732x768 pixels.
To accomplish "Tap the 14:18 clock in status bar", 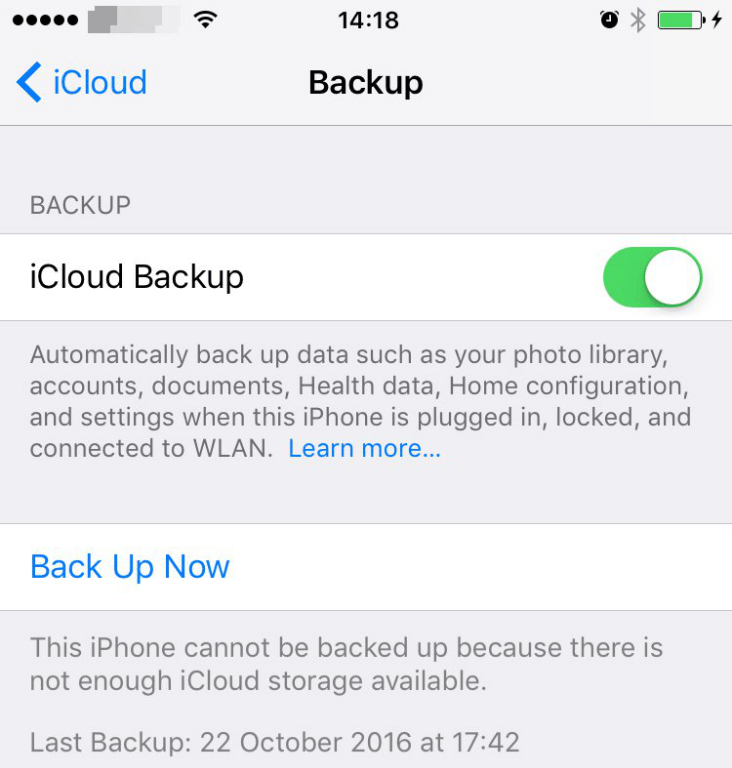I will click(x=368, y=21).
